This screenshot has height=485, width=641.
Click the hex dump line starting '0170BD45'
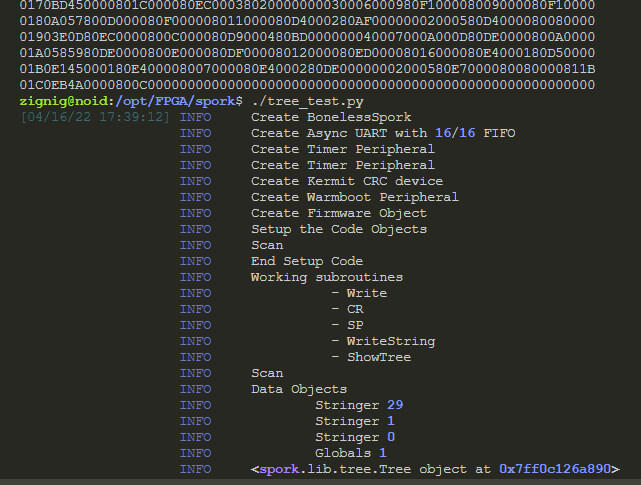[307, 5]
